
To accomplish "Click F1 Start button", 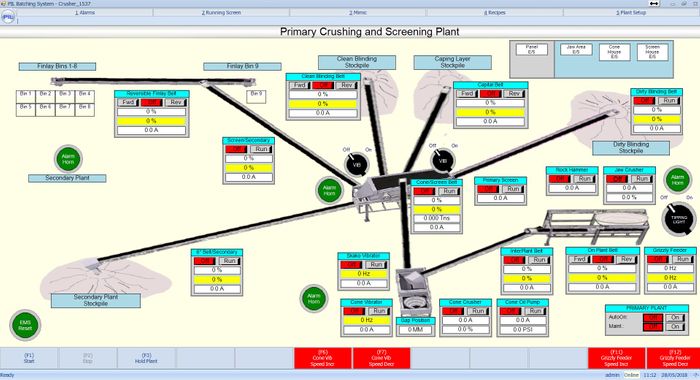I will (29, 358).
